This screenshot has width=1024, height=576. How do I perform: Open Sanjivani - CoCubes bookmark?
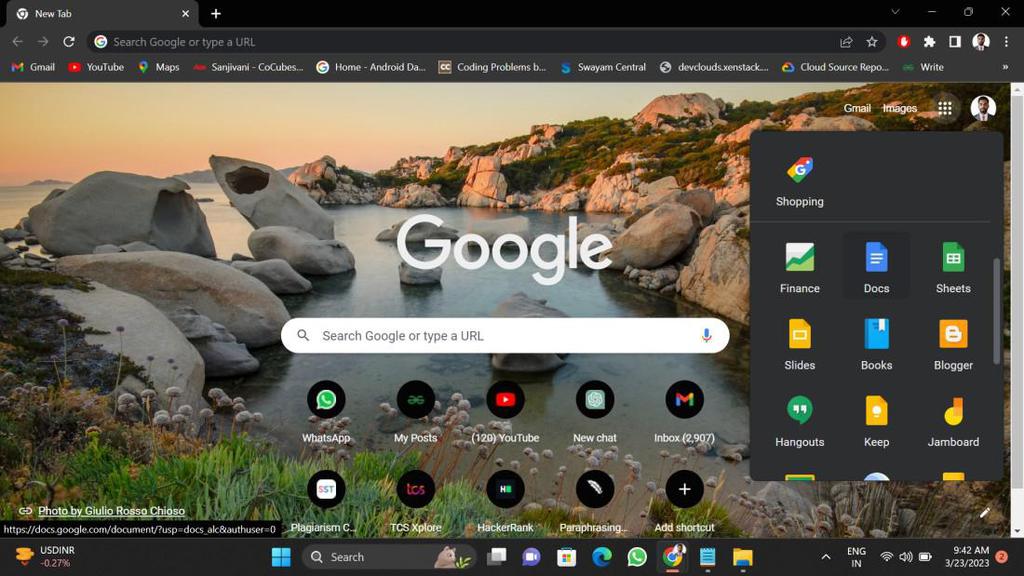tap(249, 67)
